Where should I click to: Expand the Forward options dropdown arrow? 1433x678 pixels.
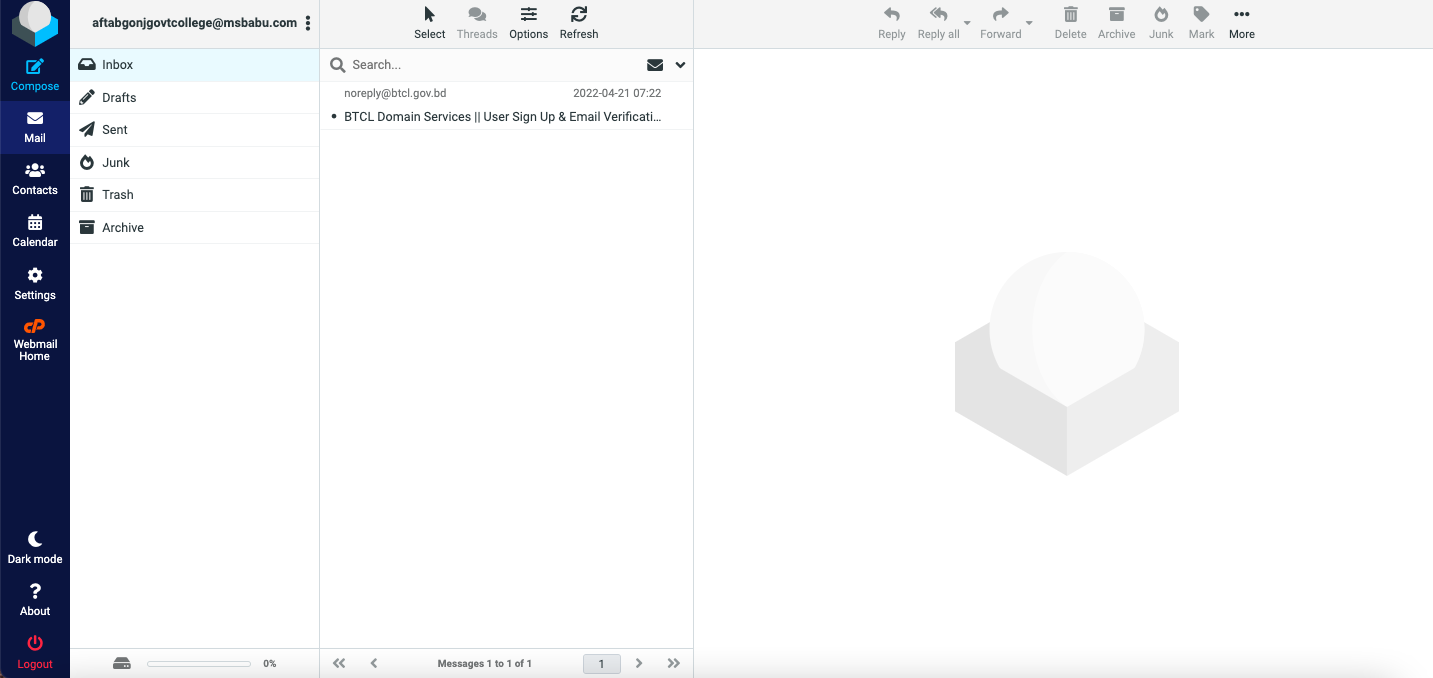(x=1029, y=23)
